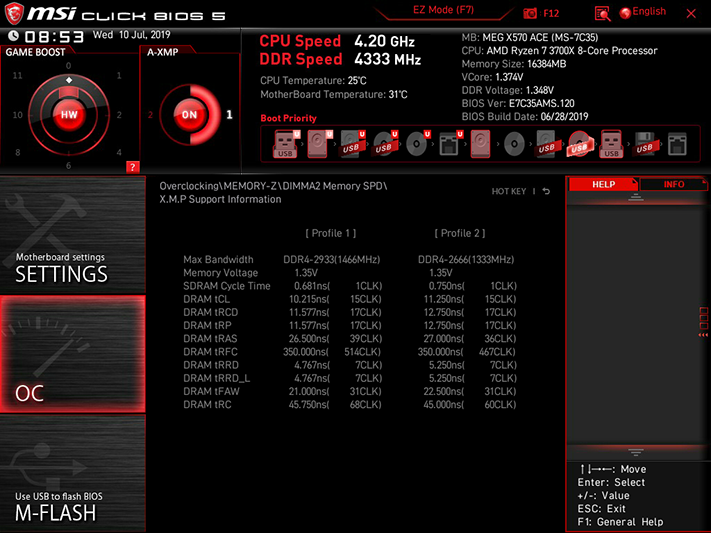Image resolution: width=711 pixels, height=533 pixels.
Task: Click the Profile 1 column header
Action: point(331,233)
